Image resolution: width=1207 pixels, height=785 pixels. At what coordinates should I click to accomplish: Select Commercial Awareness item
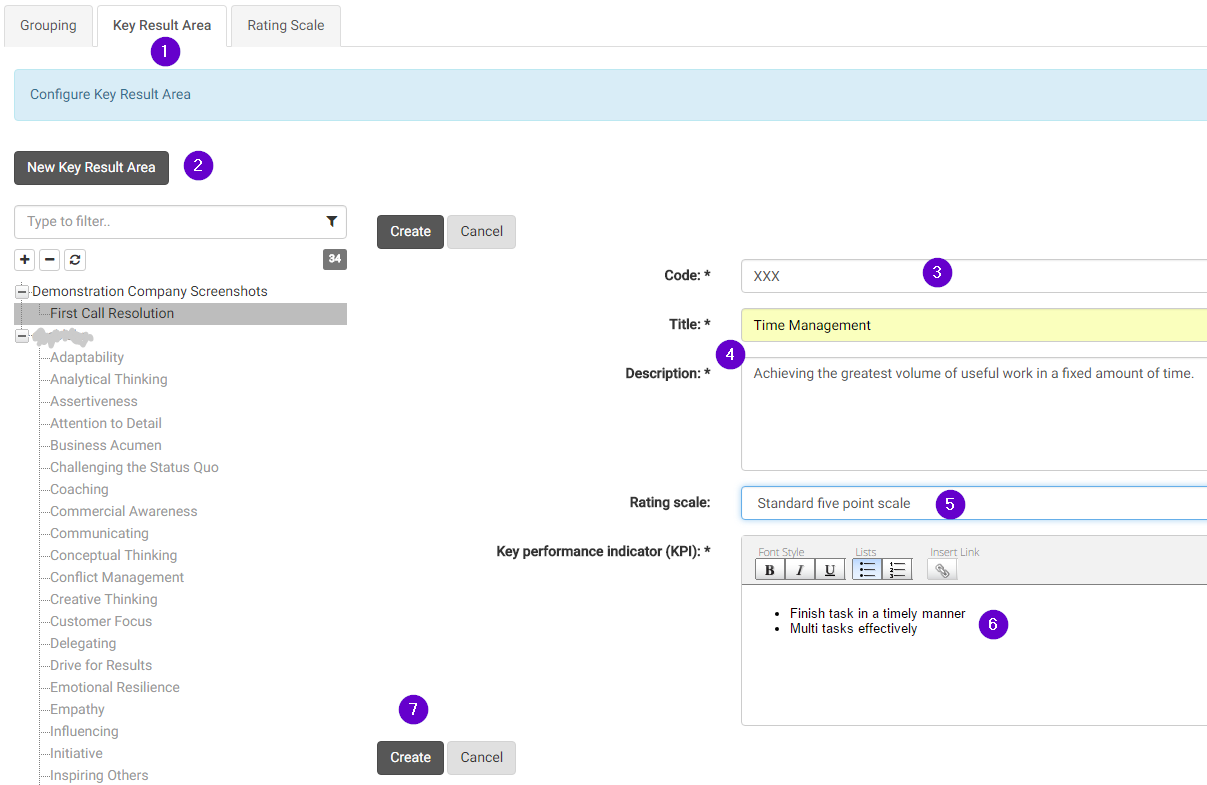coord(124,512)
